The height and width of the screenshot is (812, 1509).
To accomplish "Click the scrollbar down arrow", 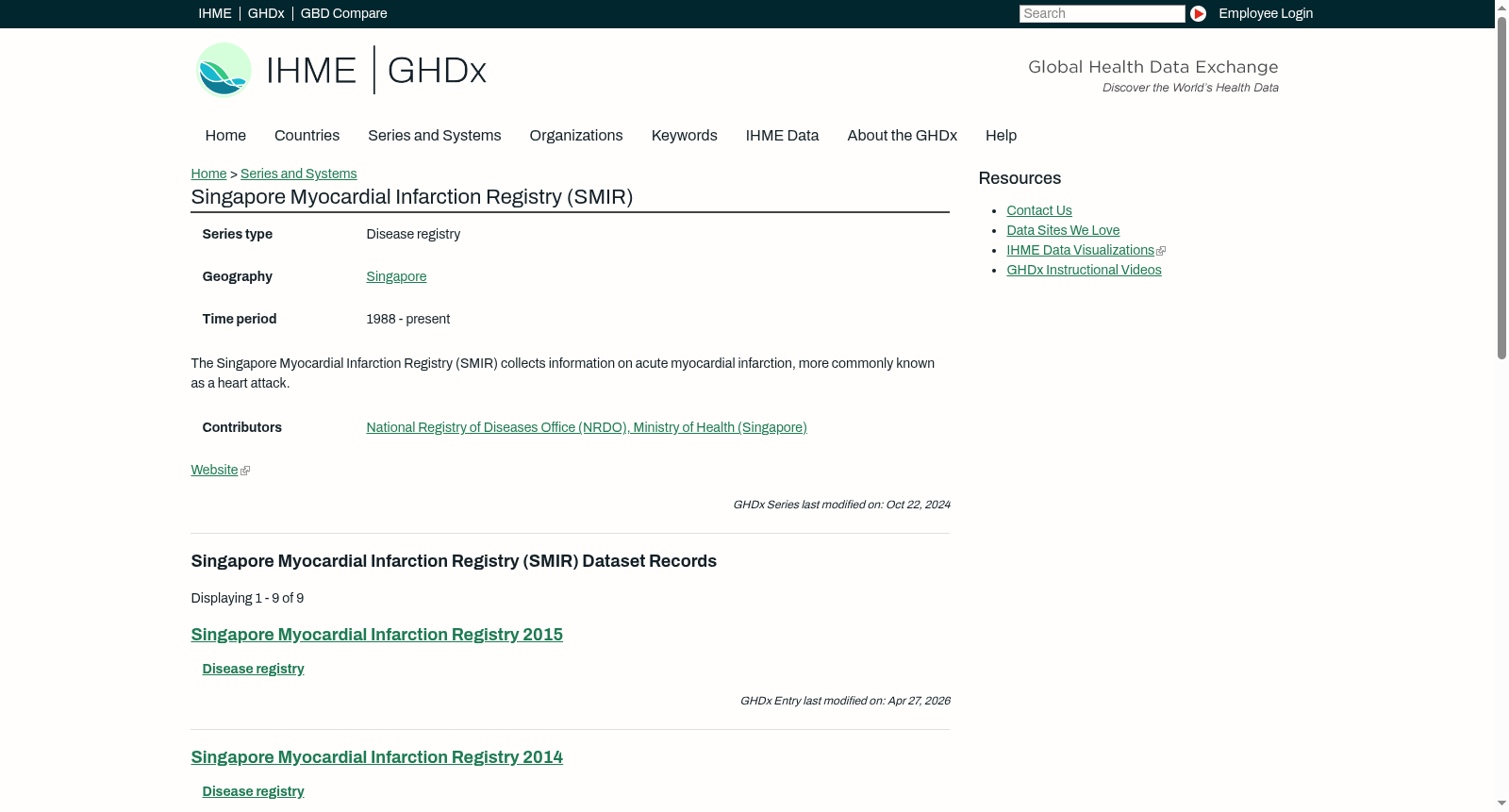I will (x=1501, y=804).
